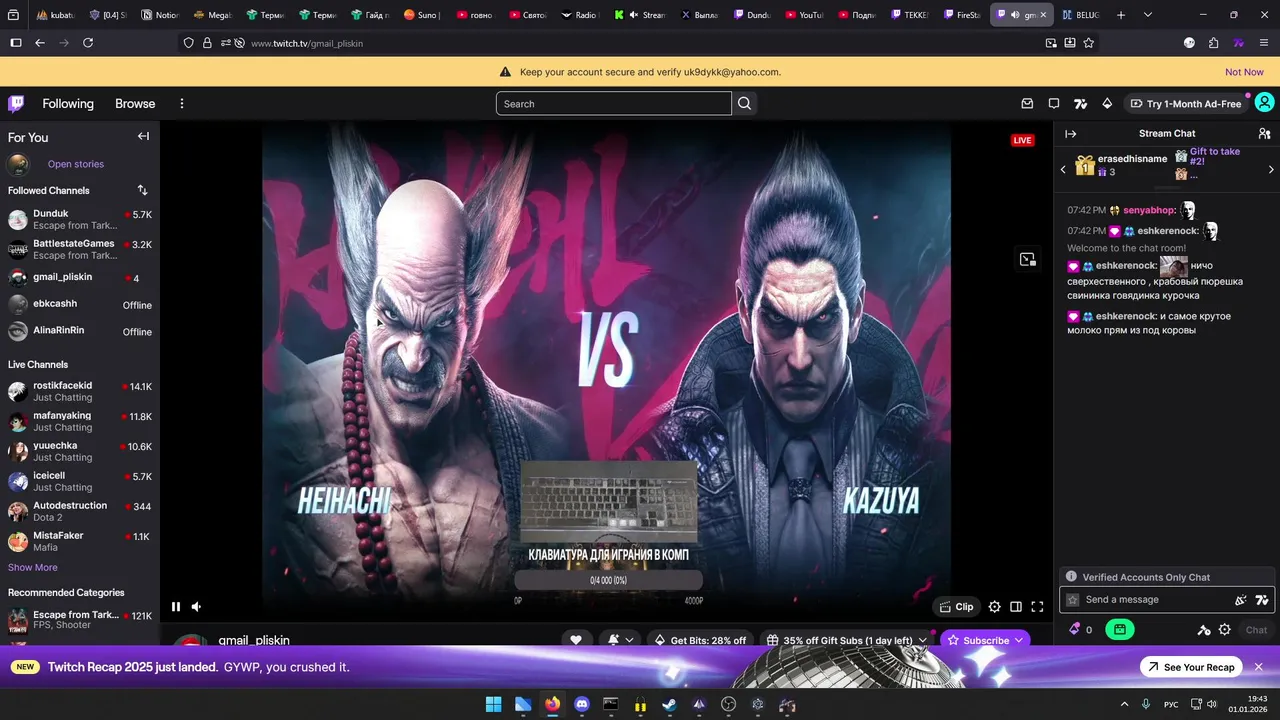Open moderator tools sword icon in chat
This screenshot has height=720, width=1280.
(x=1204, y=630)
